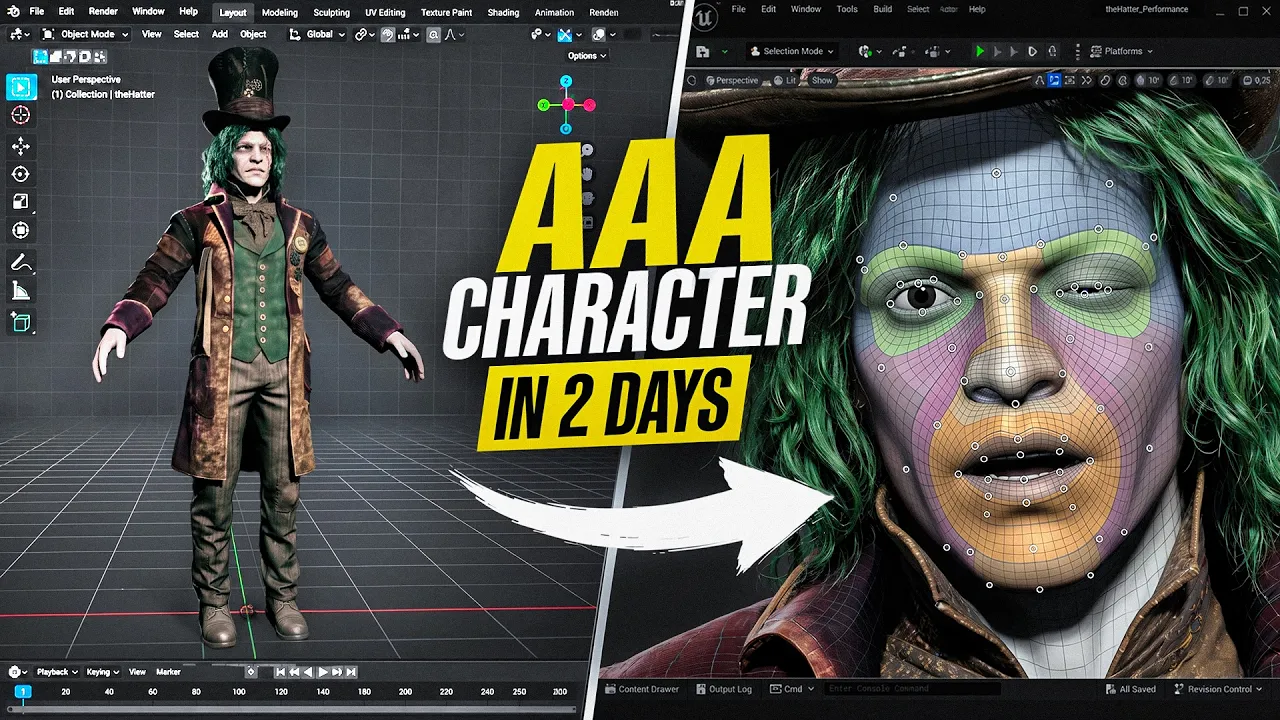Open Unreal Tools menu
This screenshot has width=1280, height=720.
point(847,9)
